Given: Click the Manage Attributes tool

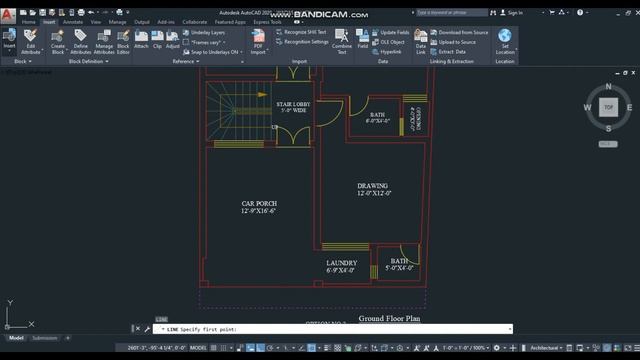Looking at the screenshot, I should tap(104, 42).
